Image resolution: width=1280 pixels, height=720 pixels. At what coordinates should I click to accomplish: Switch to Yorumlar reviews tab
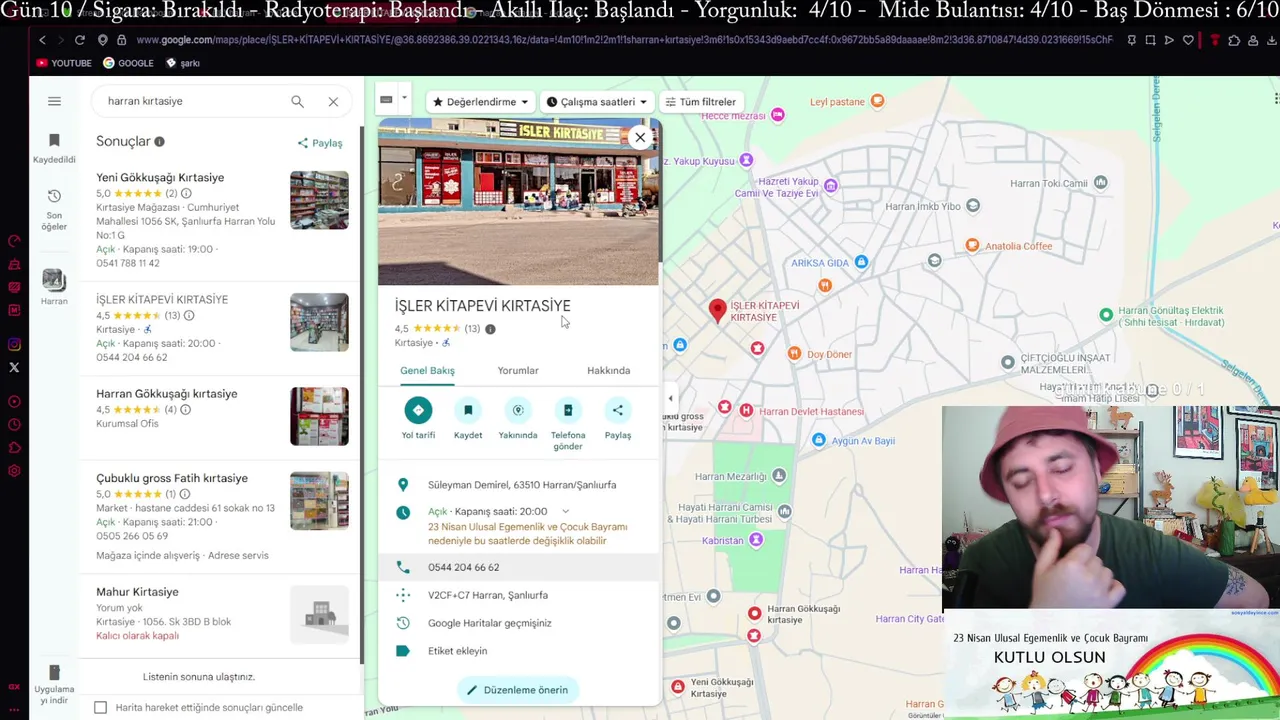(518, 371)
